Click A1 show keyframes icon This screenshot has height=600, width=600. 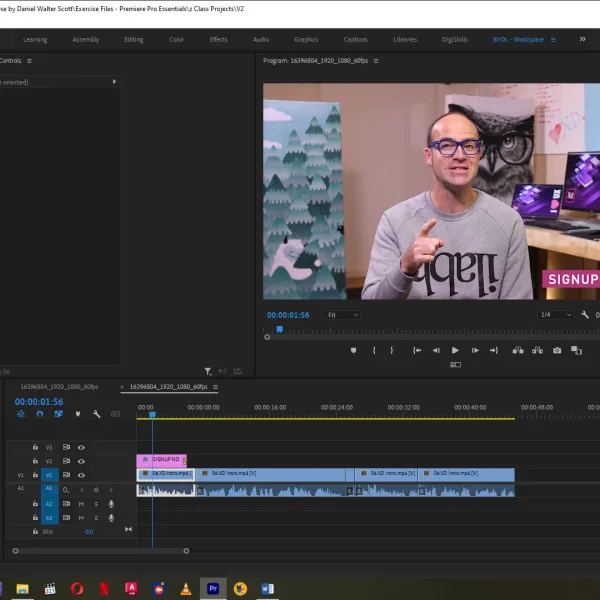click(66, 489)
